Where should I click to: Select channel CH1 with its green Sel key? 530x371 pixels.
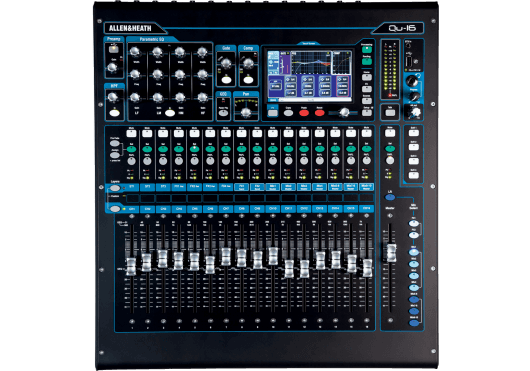coord(131,149)
